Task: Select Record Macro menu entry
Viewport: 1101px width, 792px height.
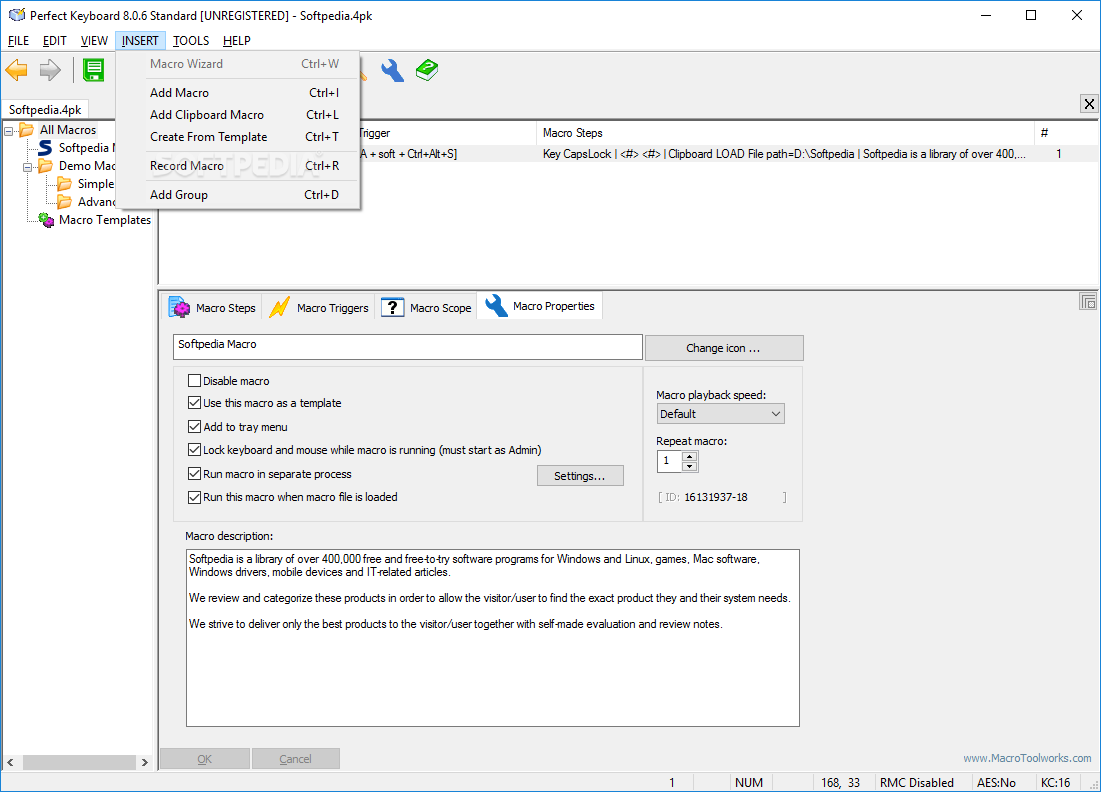Action: [239, 166]
